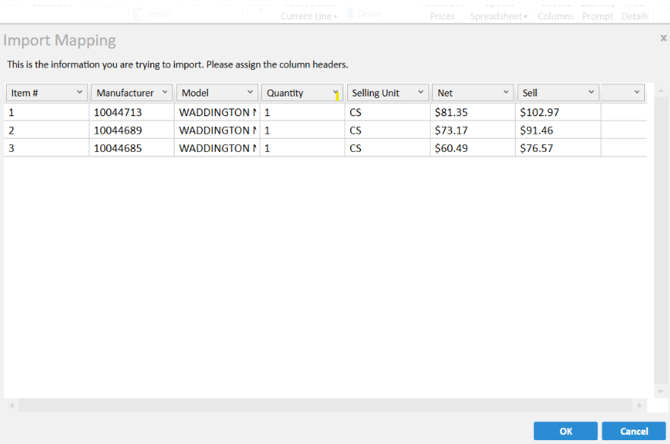
Task: Cancel the Import Mapping dialog
Action: [x=634, y=431]
